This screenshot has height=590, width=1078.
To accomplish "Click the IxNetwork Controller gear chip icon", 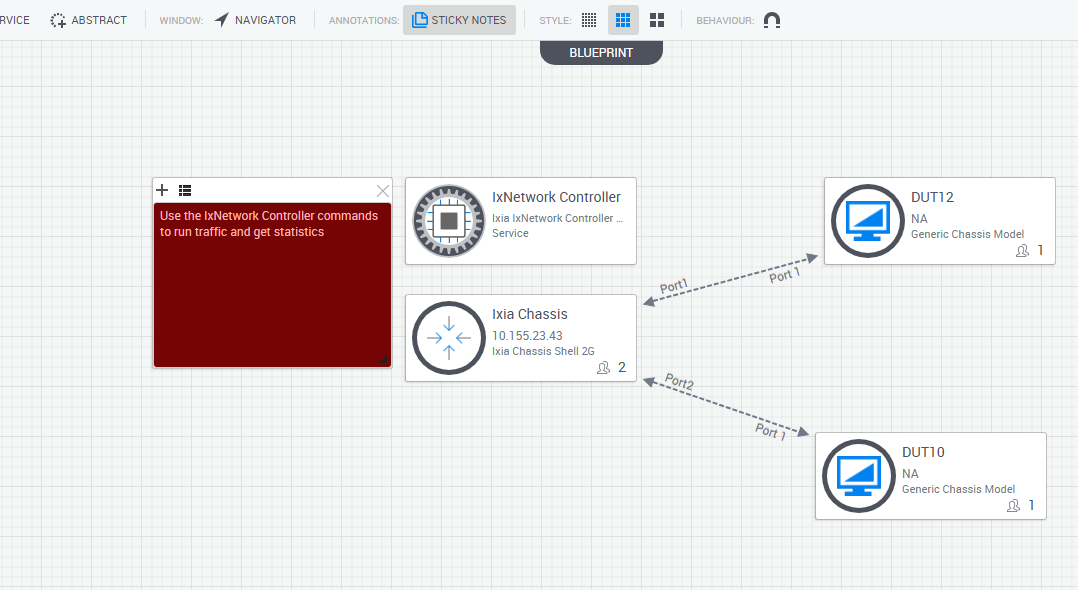I will tap(449, 221).
